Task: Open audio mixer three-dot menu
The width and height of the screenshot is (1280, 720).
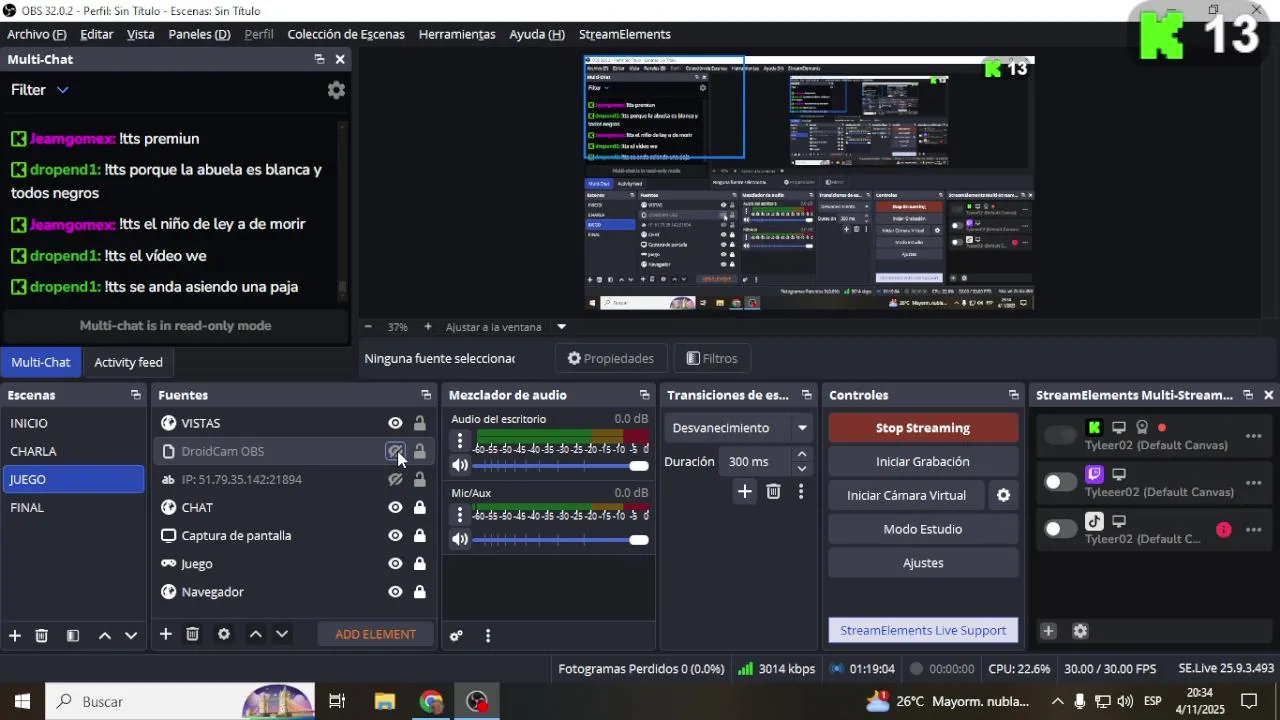Action: pos(488,635)
